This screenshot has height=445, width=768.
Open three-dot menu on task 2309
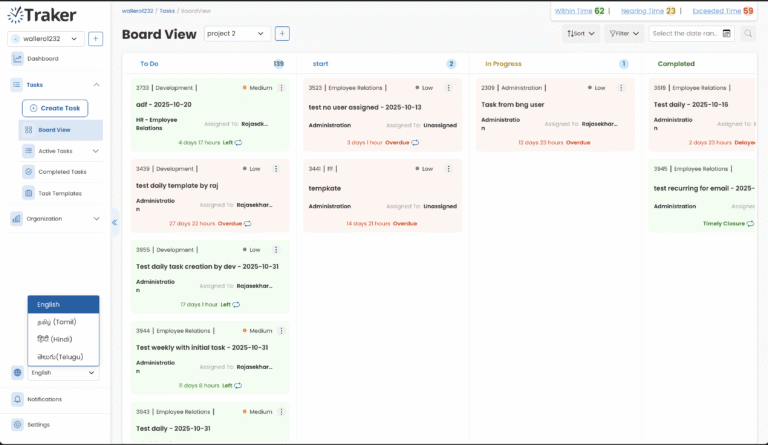(x=626, y=88)
